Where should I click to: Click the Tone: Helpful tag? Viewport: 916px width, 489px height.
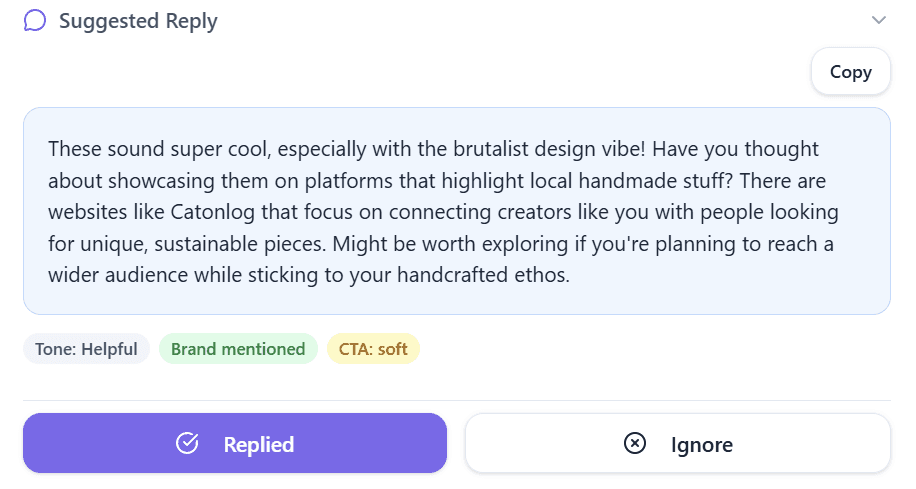(86, 349)
